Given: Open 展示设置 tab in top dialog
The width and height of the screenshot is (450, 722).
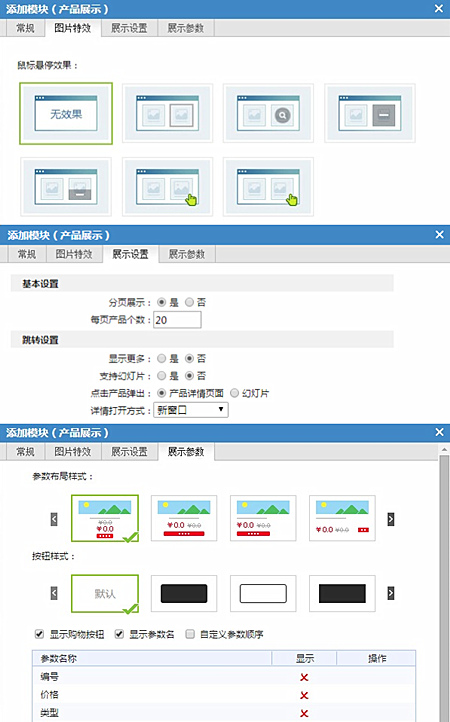Looking at the screenshot, I should (x=129, y=28).
